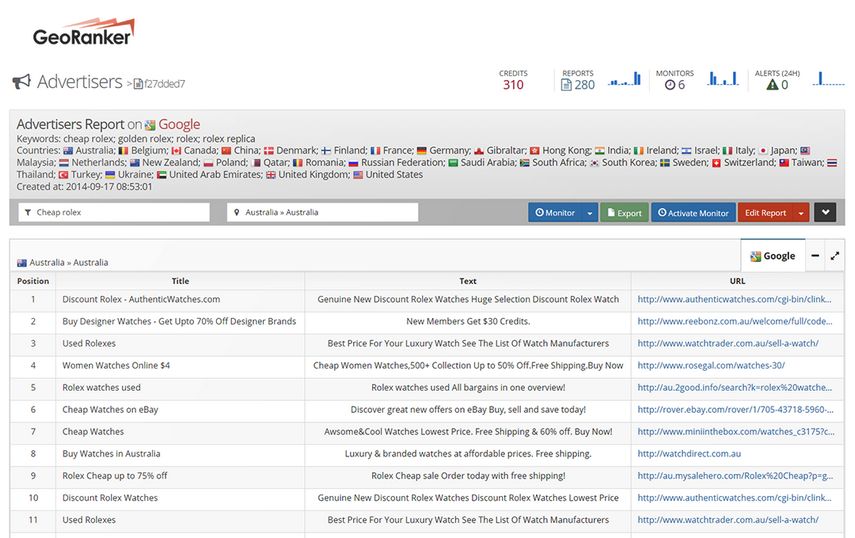Select text 'Rolex watches used All bargains in one overview!'
Image resolution: width=855 pixels, height=538 pixels.
tap(468, 388)
